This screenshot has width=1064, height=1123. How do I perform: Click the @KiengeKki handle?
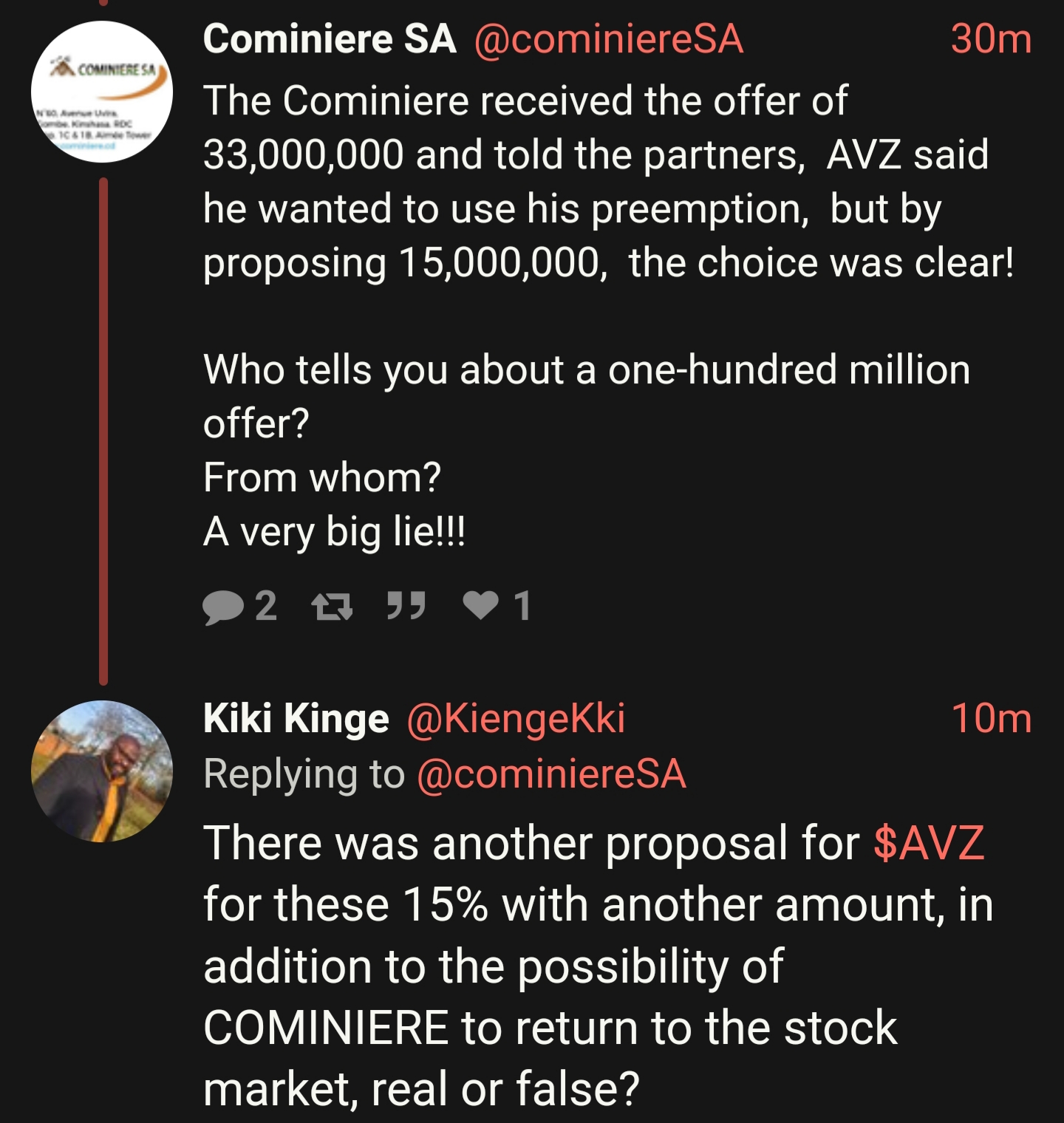pyautogui.click(x=516, y=718)
